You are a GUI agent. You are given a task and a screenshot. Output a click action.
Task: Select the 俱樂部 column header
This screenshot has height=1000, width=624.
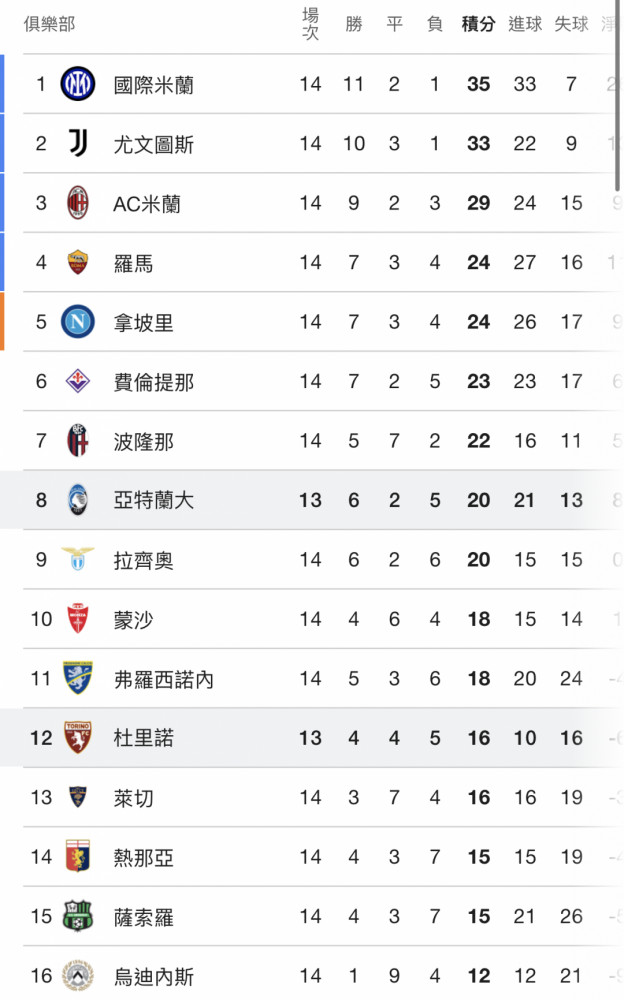tap(50, 24)
